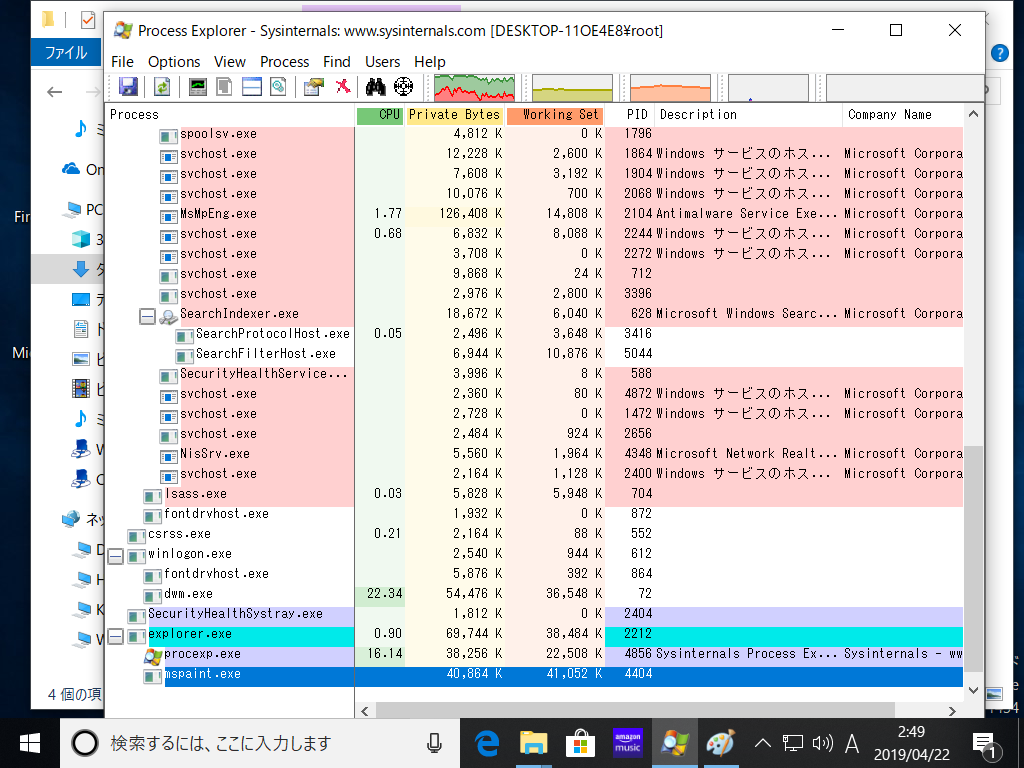The height and width of the screenshot is (768, 1024).
Task: Click the scroll down arrow of process list
Action: (x=973, y=690)
